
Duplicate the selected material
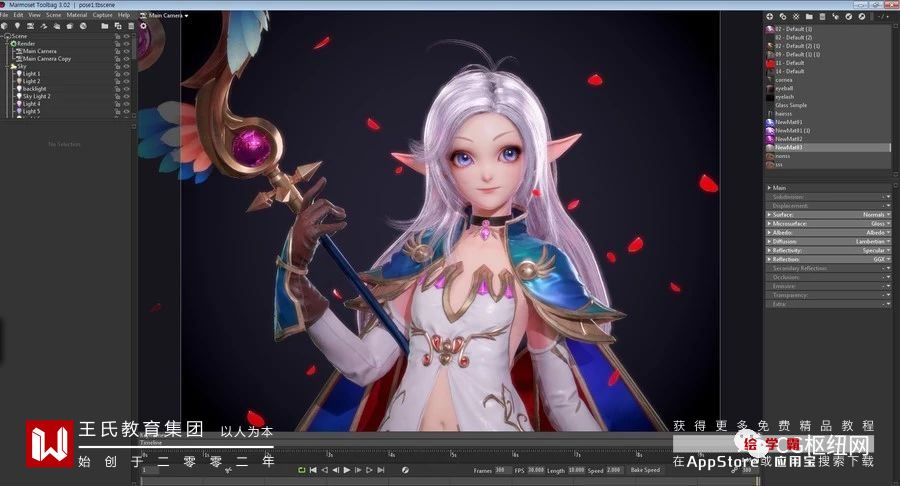[783, 17]
